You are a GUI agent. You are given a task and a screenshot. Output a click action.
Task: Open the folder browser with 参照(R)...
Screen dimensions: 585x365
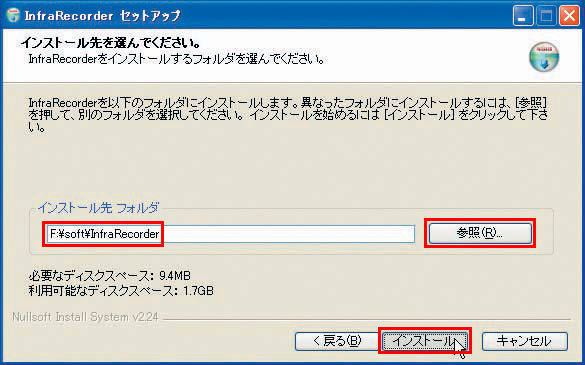point(480,233)
